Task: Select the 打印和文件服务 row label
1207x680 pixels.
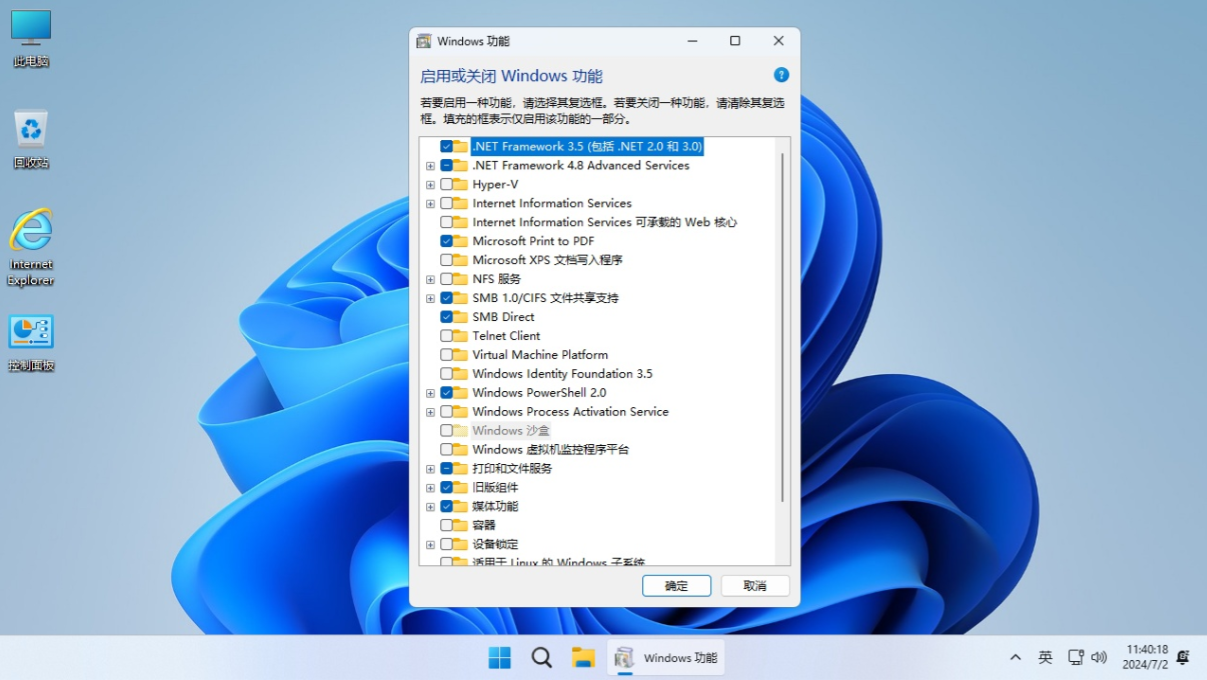Action: coord(512,468)
